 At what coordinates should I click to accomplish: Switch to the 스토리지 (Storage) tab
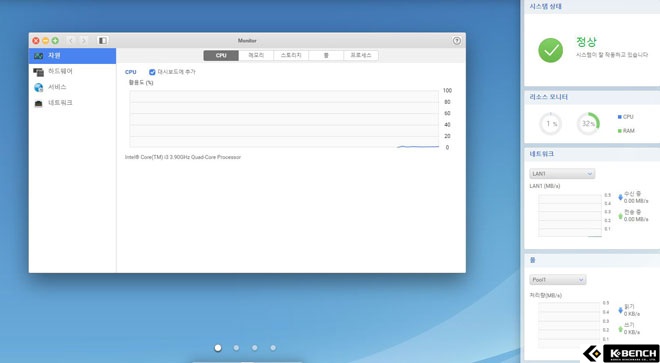click(291, 56)
